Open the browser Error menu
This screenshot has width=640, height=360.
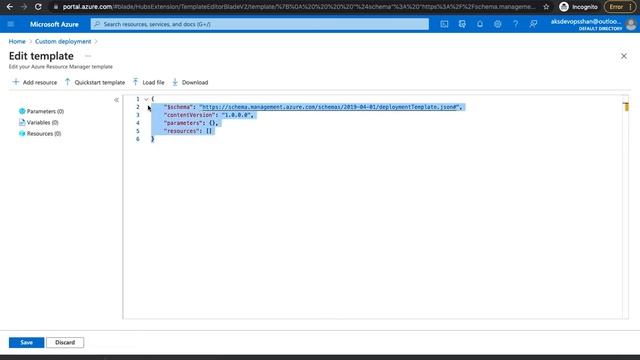click(619, 7)
